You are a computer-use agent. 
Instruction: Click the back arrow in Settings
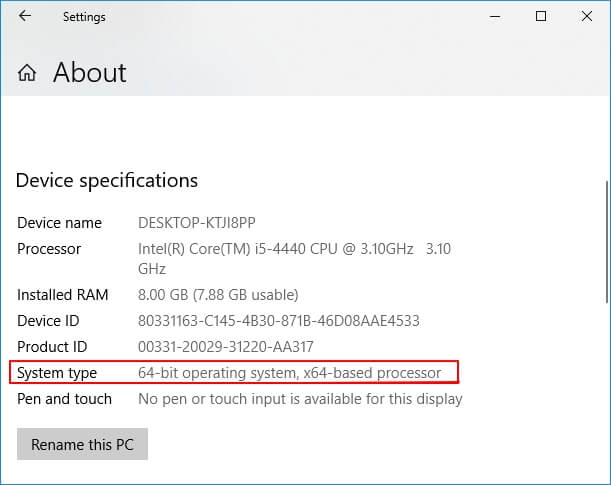(x=24, y=17)
